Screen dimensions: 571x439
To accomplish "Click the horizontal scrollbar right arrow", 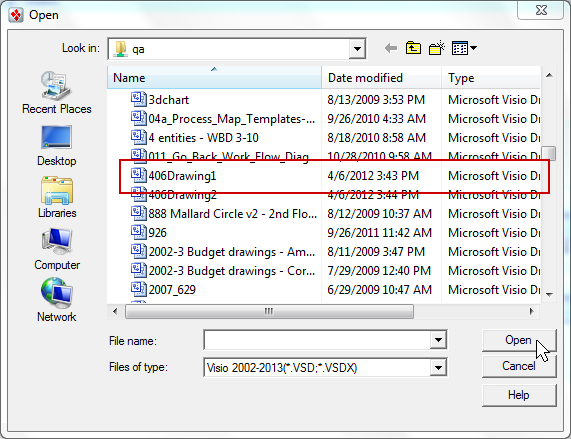I will 532,311.
